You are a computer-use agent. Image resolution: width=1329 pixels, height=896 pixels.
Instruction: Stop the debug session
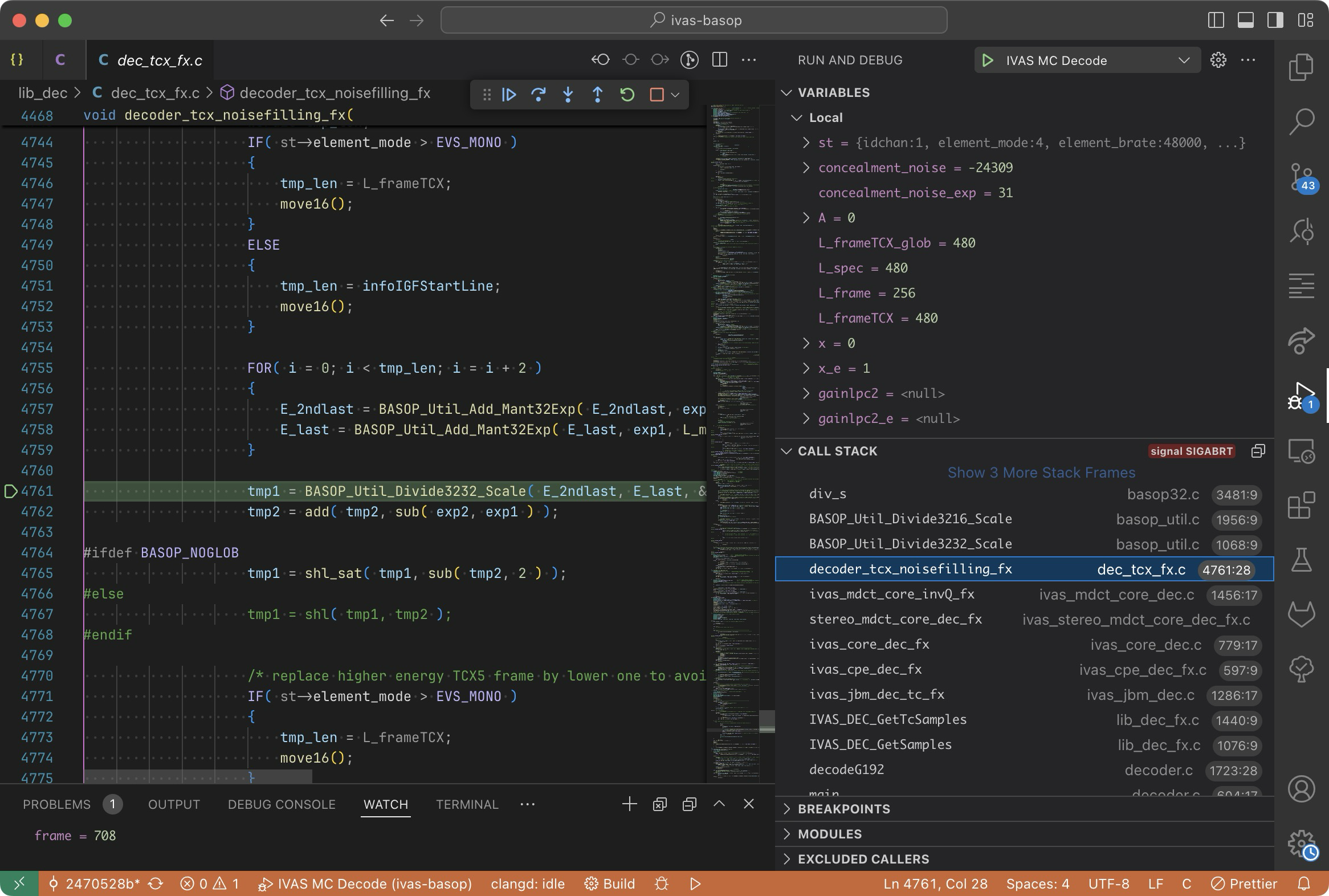(x=657, y=94)
